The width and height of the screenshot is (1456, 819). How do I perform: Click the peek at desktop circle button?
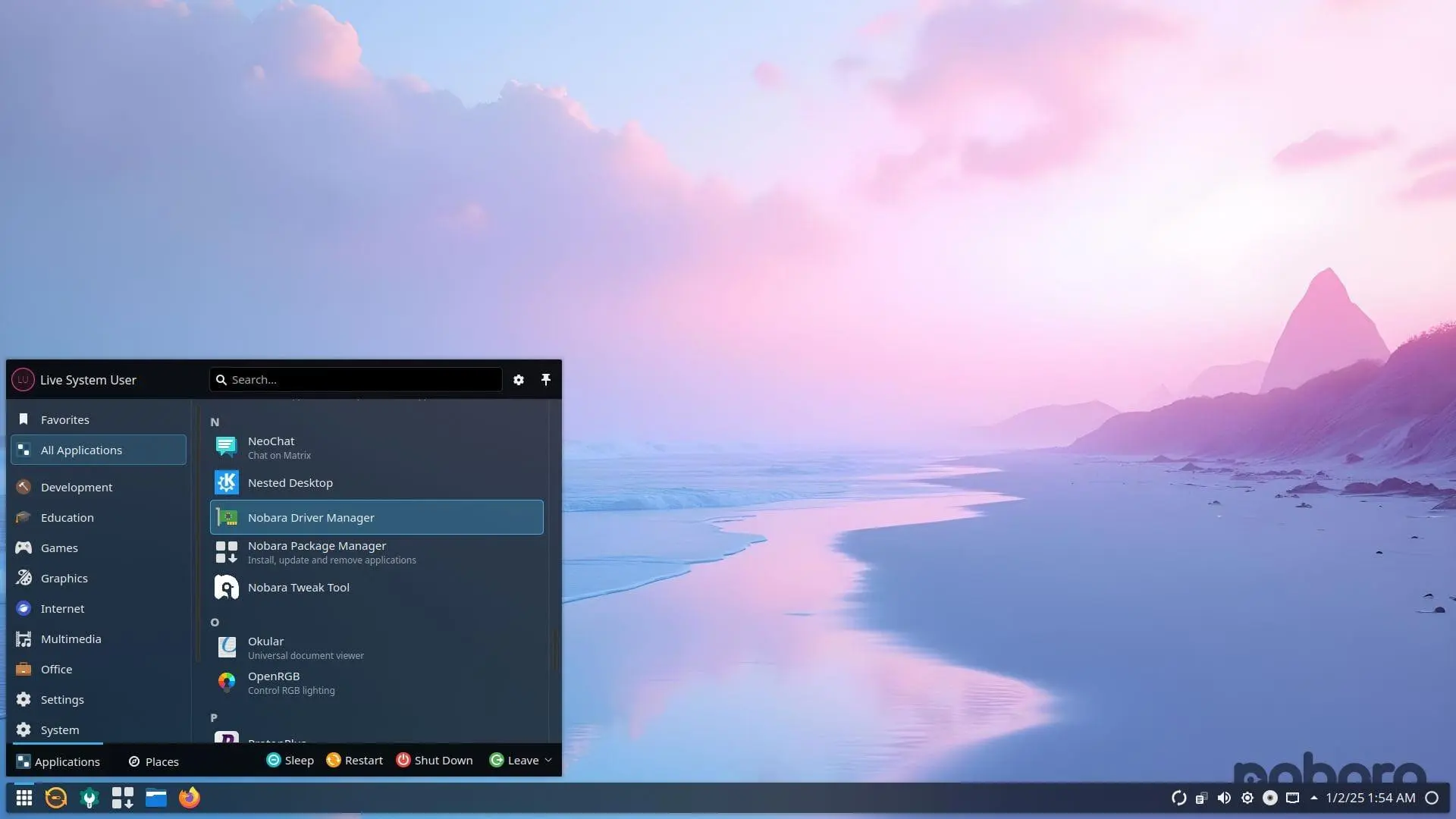pos(1432,798)
